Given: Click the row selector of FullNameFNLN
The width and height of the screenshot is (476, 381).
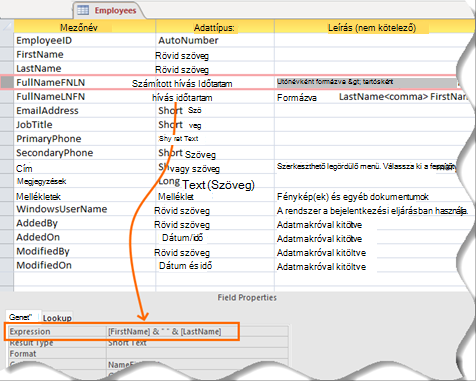Looking at the screenshot, I should tap(7, 82).
